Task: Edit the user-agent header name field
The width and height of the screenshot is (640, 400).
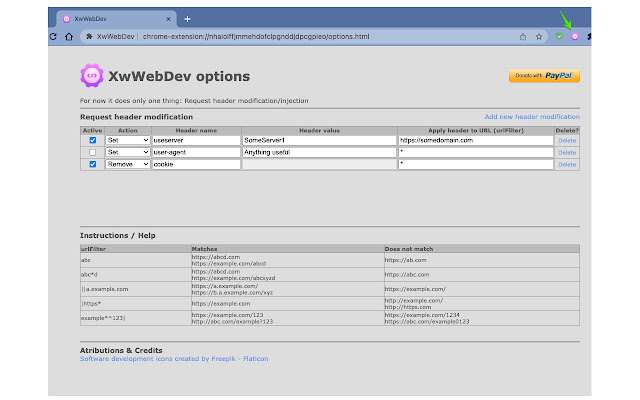Action: coord(196,152)
